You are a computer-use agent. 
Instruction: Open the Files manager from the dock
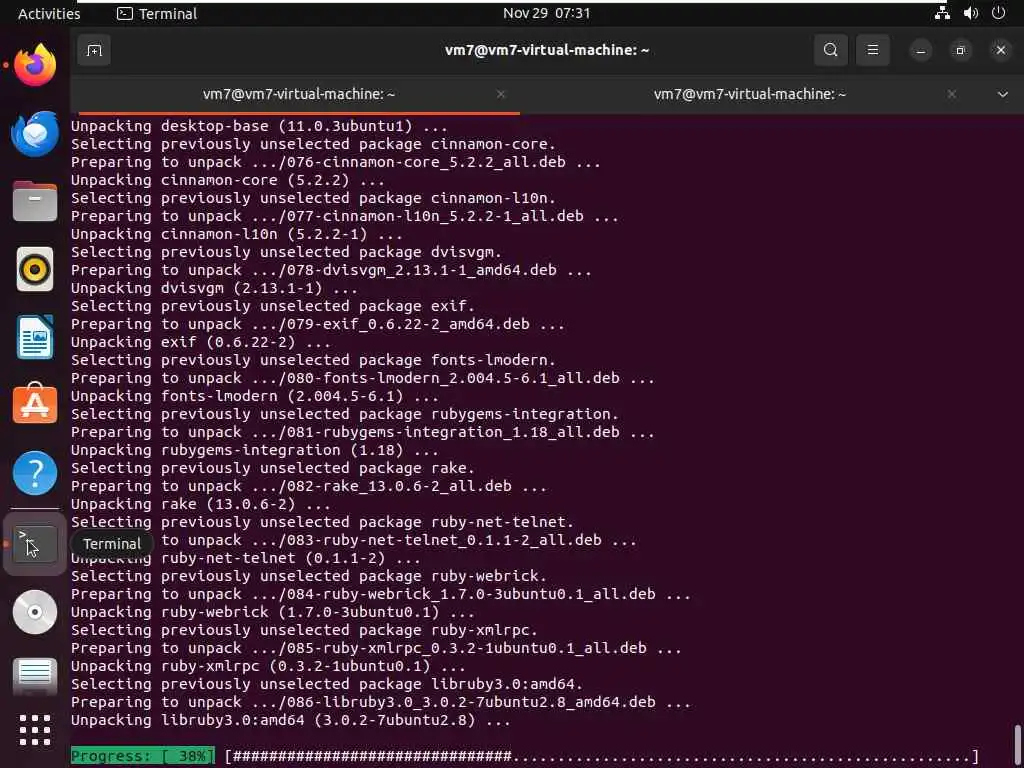35,201
